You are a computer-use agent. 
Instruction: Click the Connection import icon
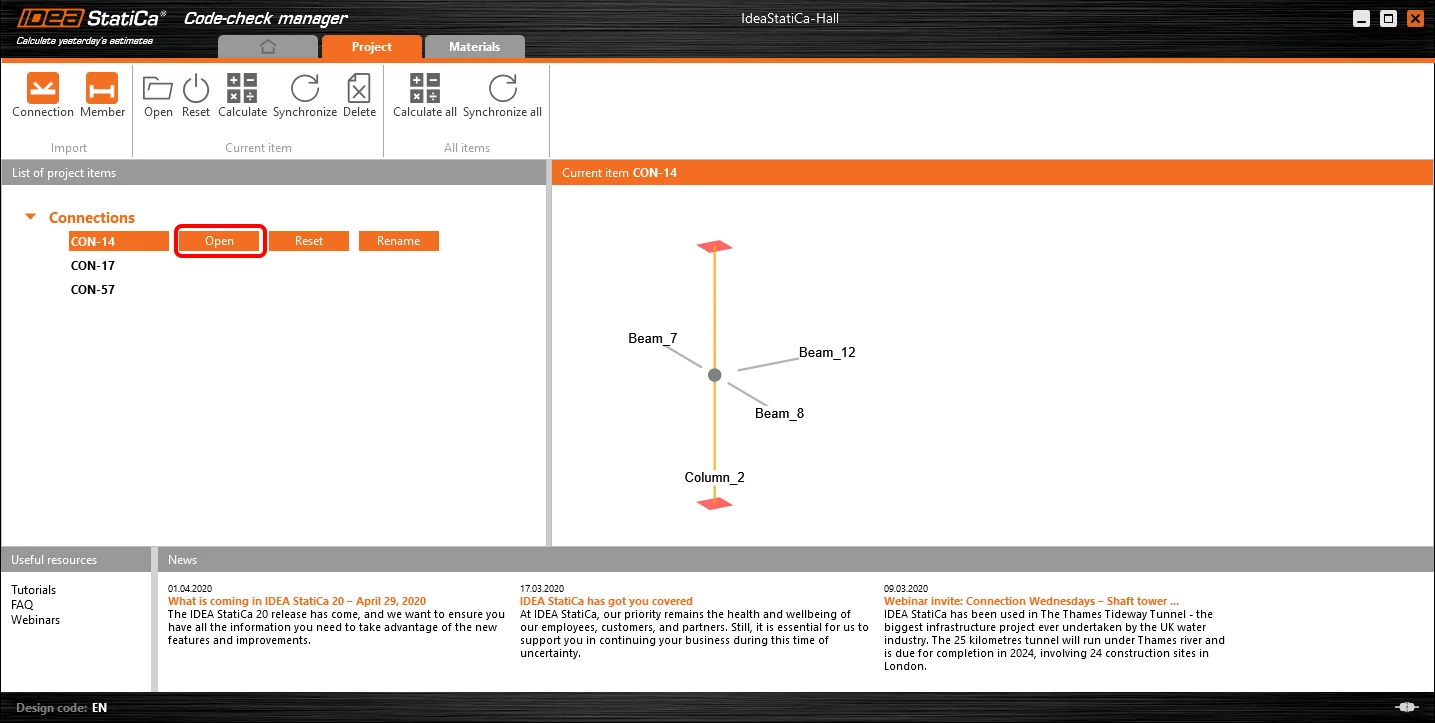pos(43,88)
